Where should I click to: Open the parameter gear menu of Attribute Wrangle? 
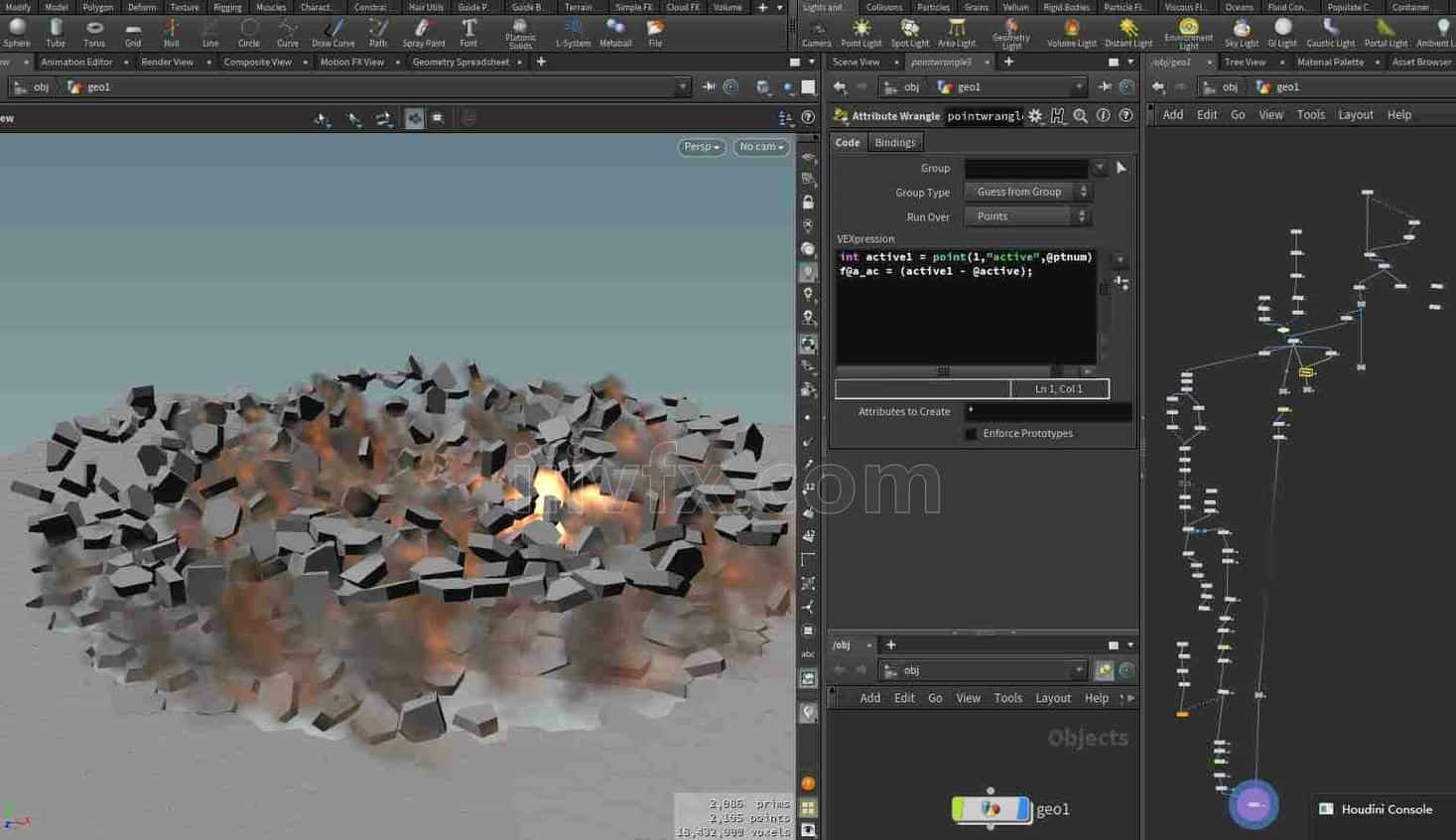[x=1035, y=116]
